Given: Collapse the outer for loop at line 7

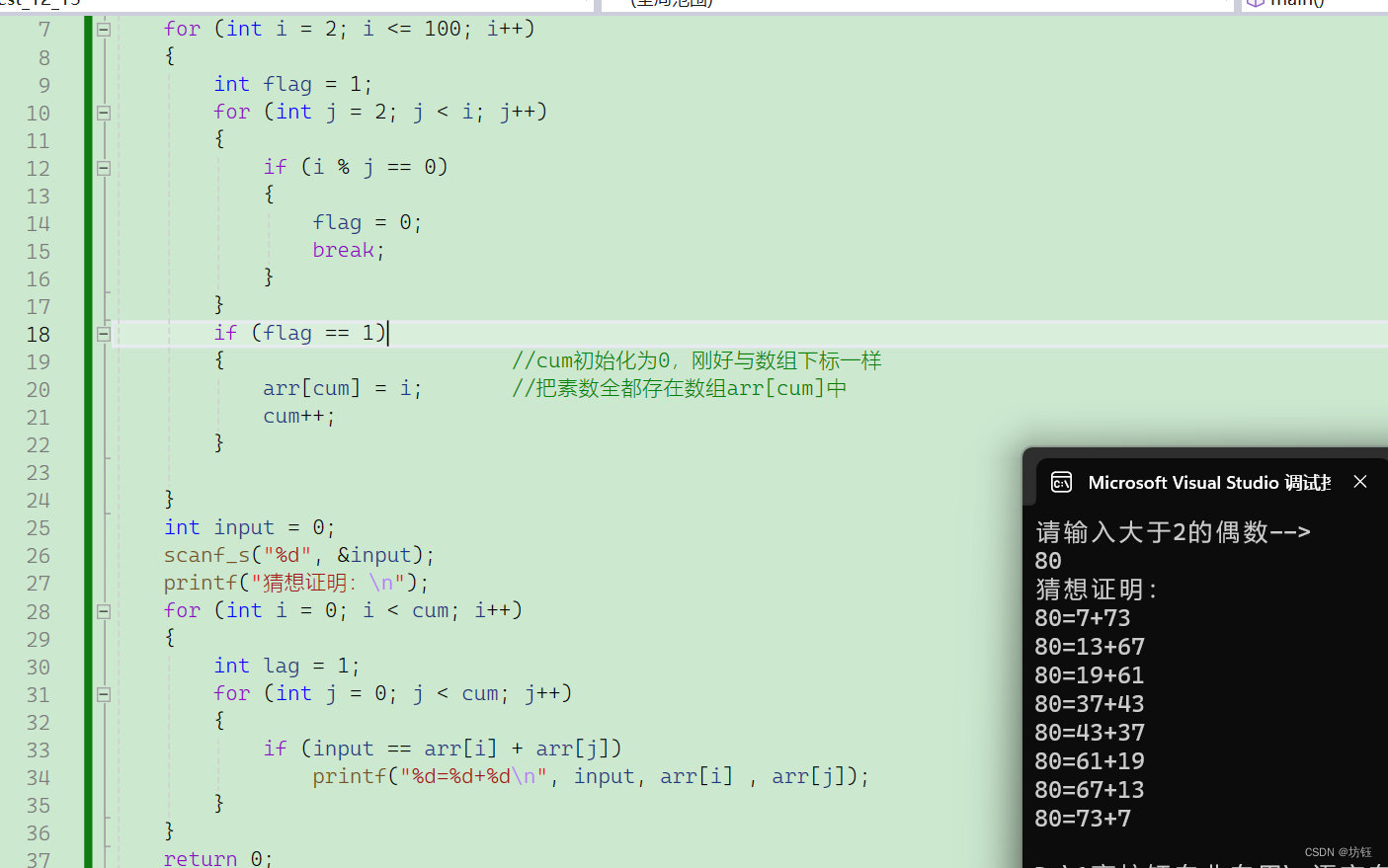Looking at the screenshot, I should pyautogui.click(x=103, y=30).
